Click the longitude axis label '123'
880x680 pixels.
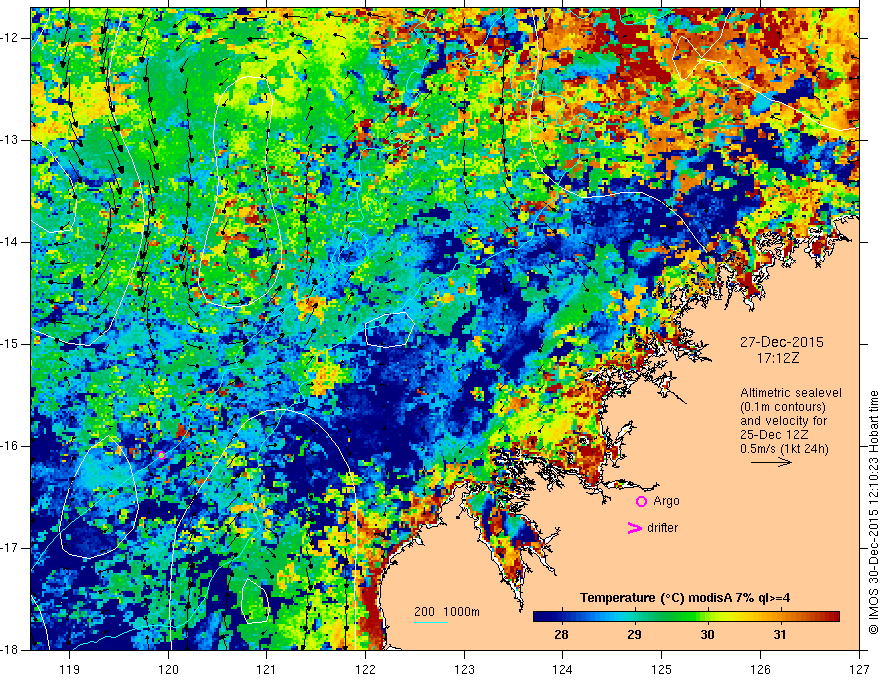coord(464,669)
